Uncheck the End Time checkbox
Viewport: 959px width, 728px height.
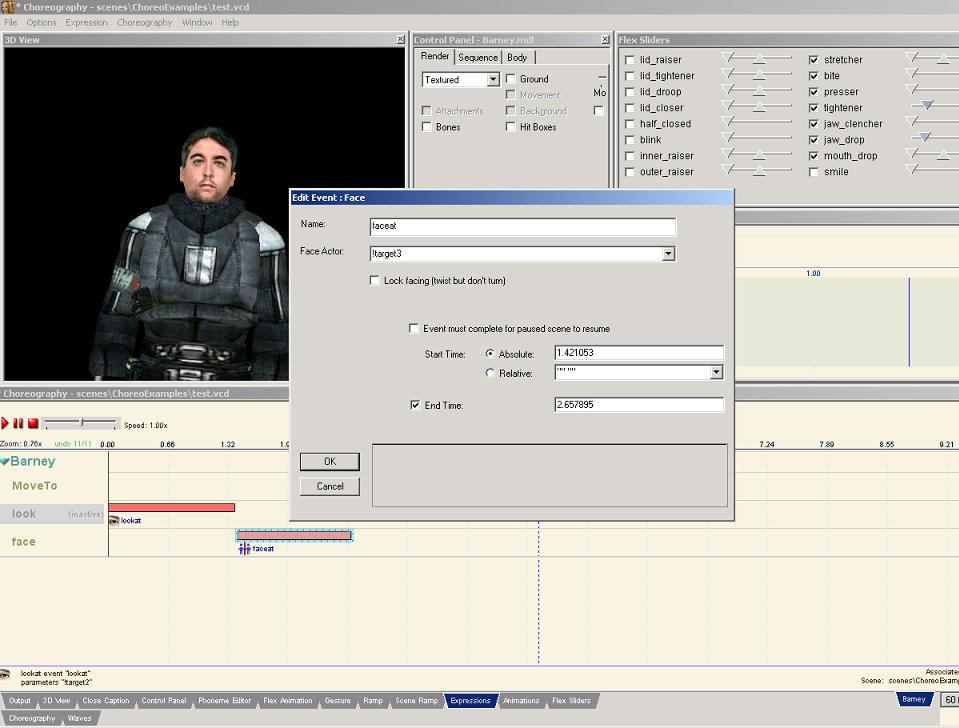[x=415, y=405]
